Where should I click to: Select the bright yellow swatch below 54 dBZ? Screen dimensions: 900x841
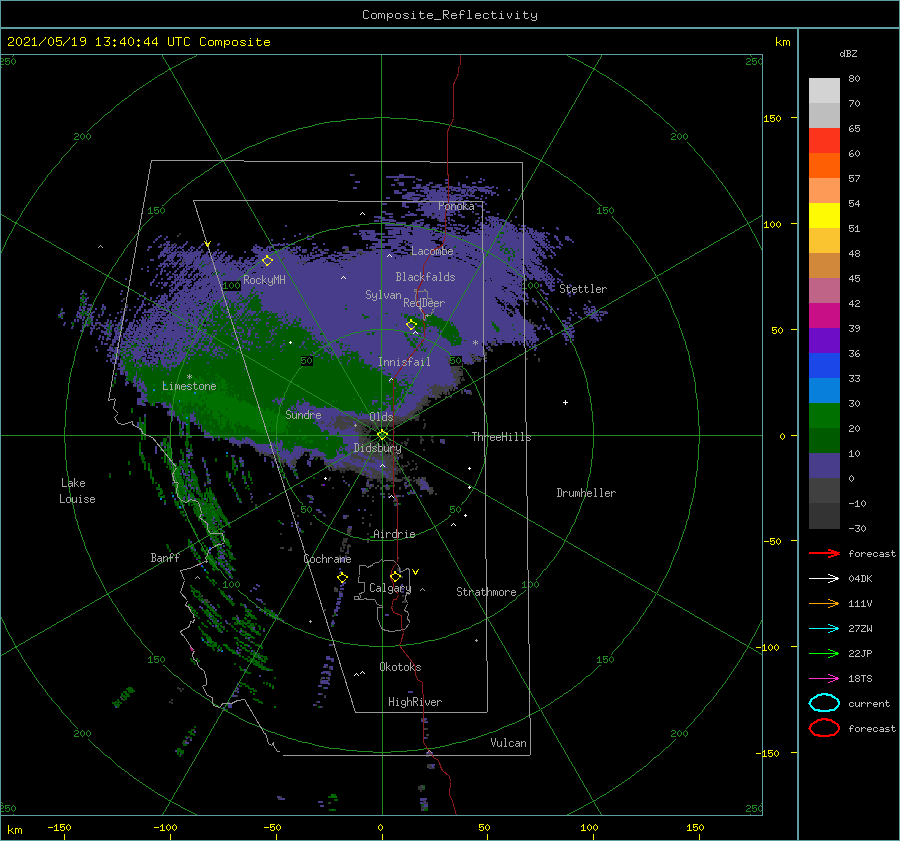824,215
